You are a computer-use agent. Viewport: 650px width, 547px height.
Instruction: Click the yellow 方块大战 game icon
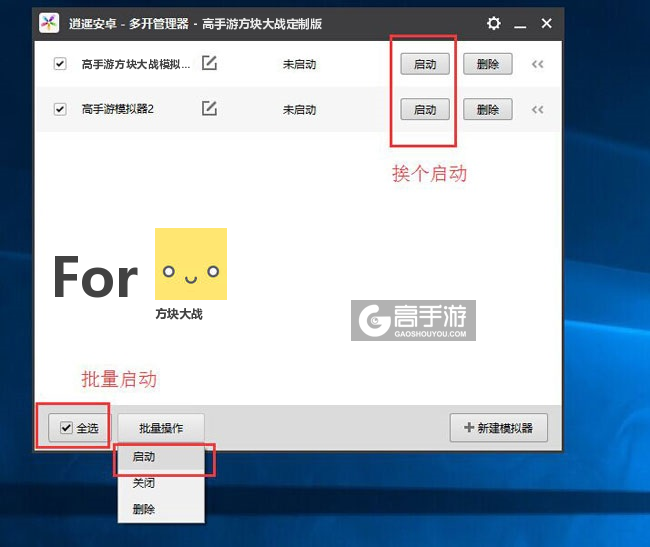(x=190, y=264)
